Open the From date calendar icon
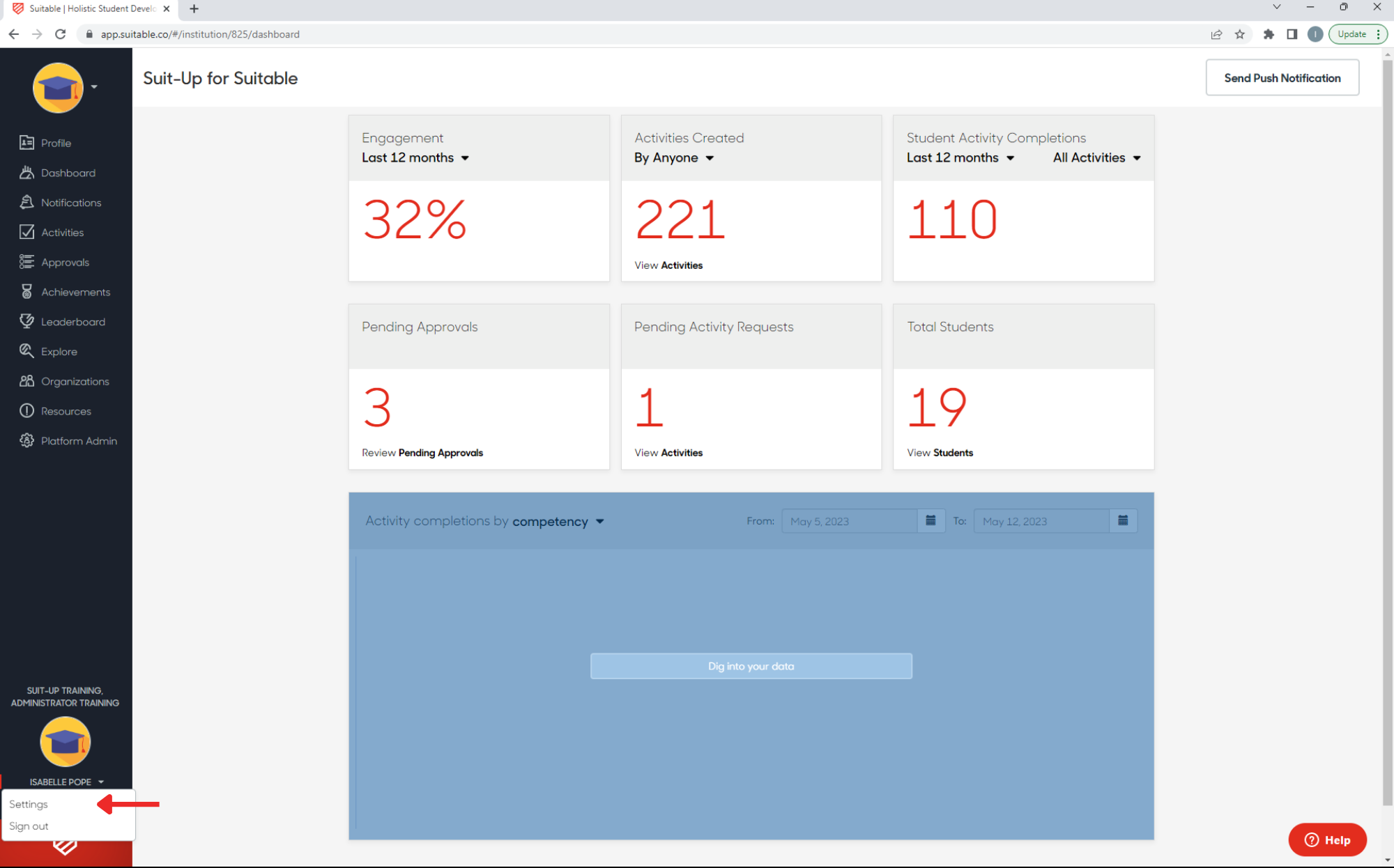The image size is (1394, 868). pyautogui.click(x=930, y=521)
